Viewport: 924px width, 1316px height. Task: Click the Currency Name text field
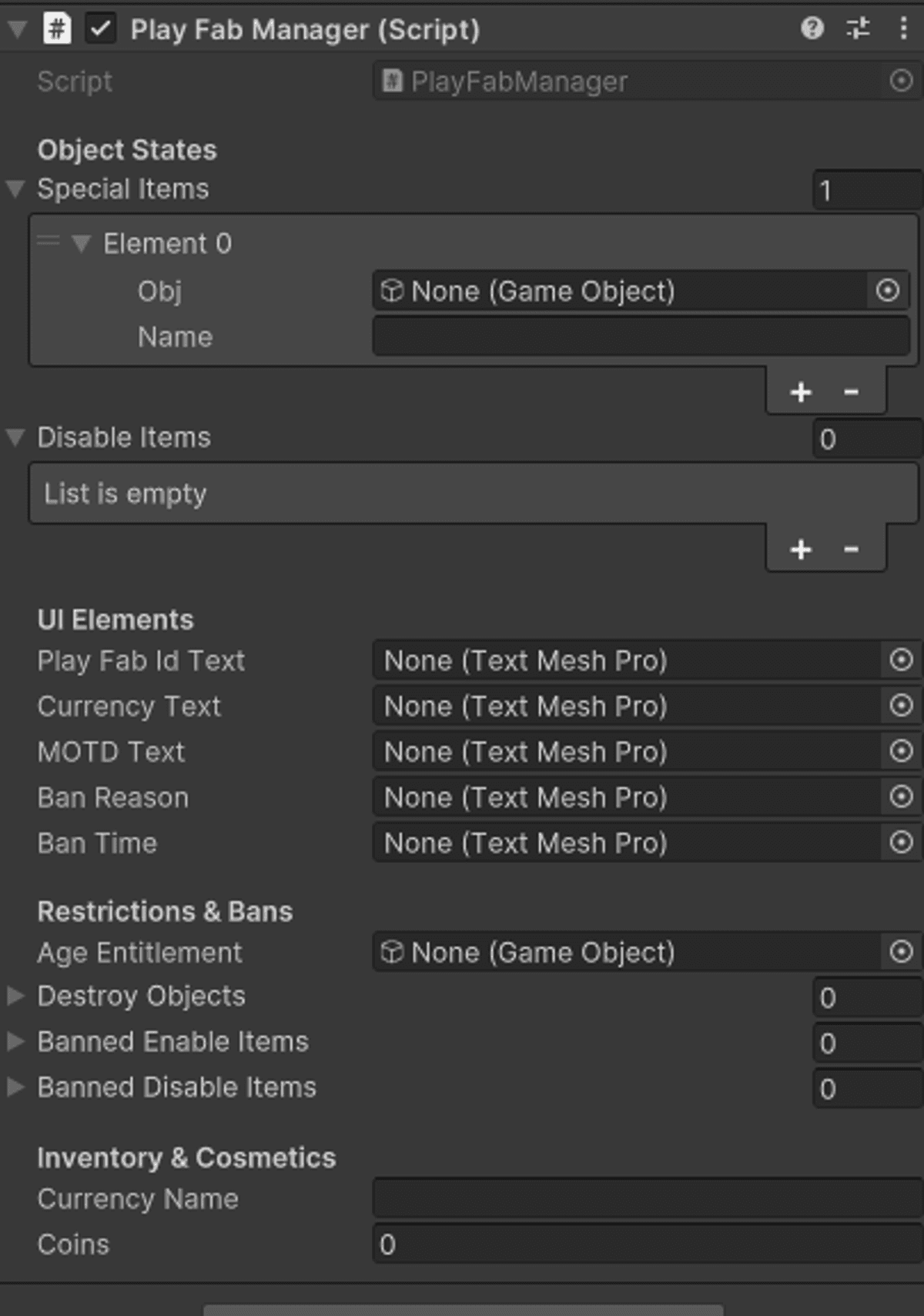647,1199
